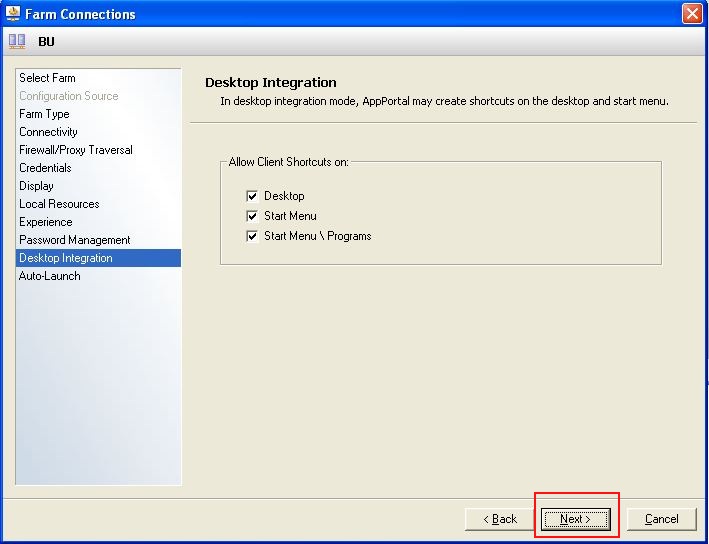Viewport: 709px width, 544px height.
Task: Click the Next button
Action: point(576,519)
